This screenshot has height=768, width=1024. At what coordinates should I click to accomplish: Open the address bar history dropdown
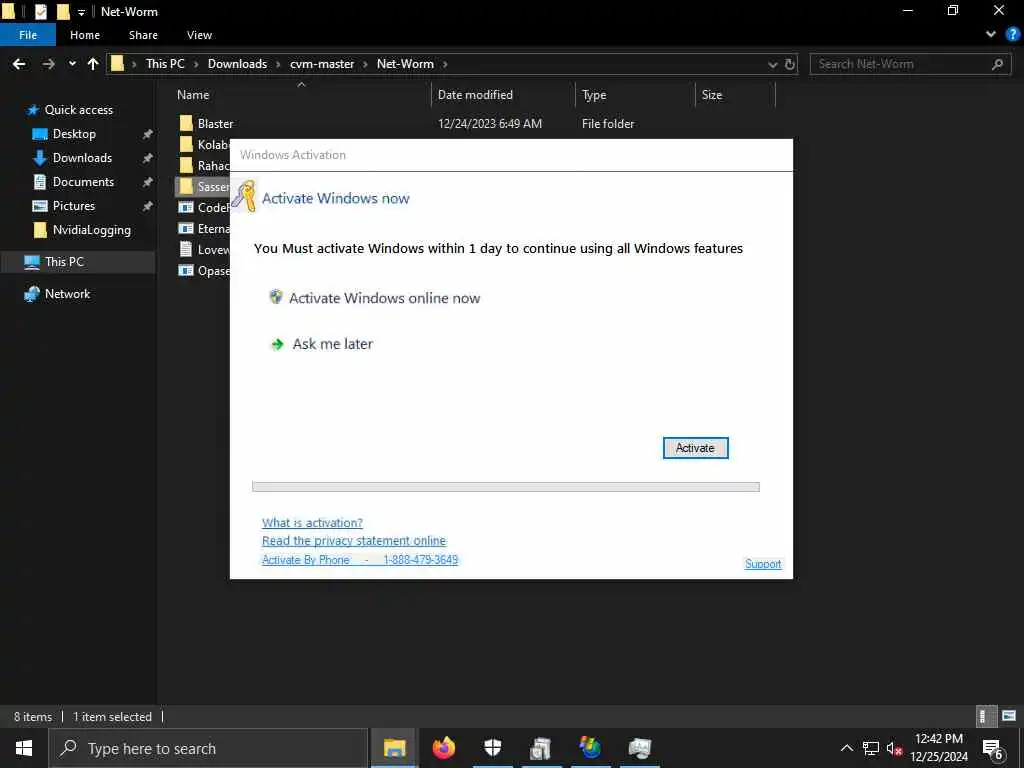pyautogui.click(x=773, y=65)
